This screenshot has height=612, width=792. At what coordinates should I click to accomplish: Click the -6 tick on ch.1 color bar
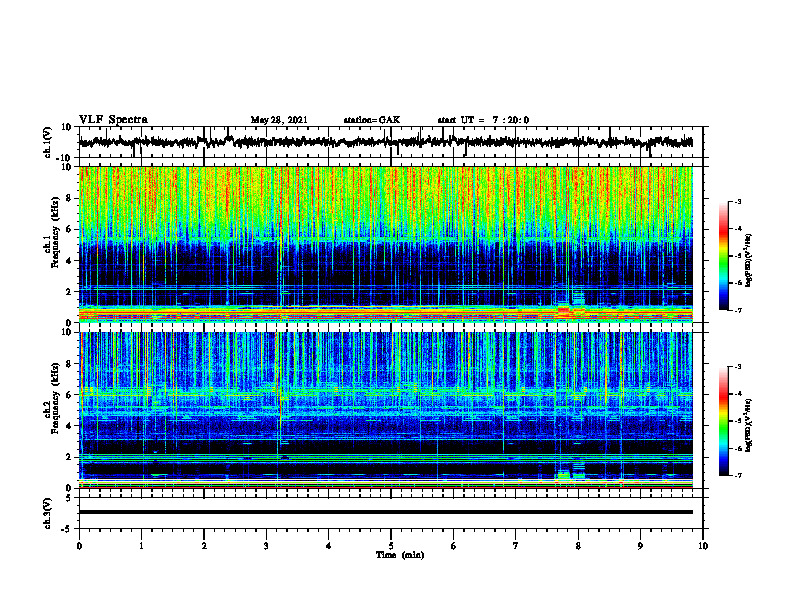738,283
